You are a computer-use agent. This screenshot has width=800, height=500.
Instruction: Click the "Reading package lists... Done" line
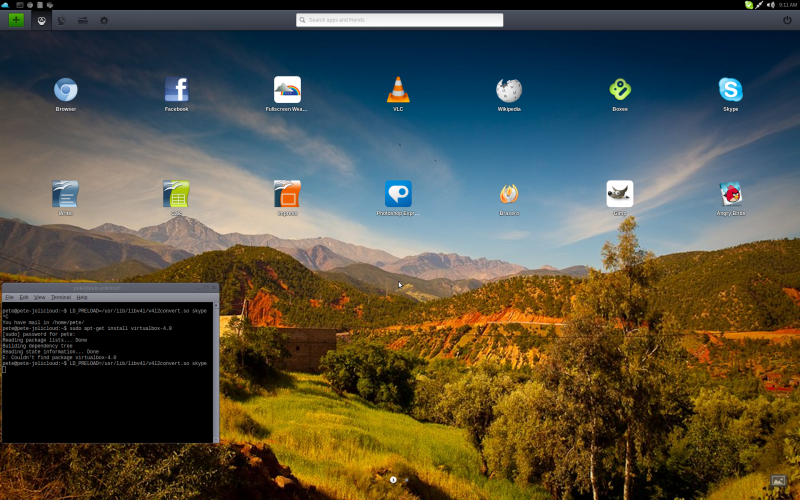[x=45, y=340]
